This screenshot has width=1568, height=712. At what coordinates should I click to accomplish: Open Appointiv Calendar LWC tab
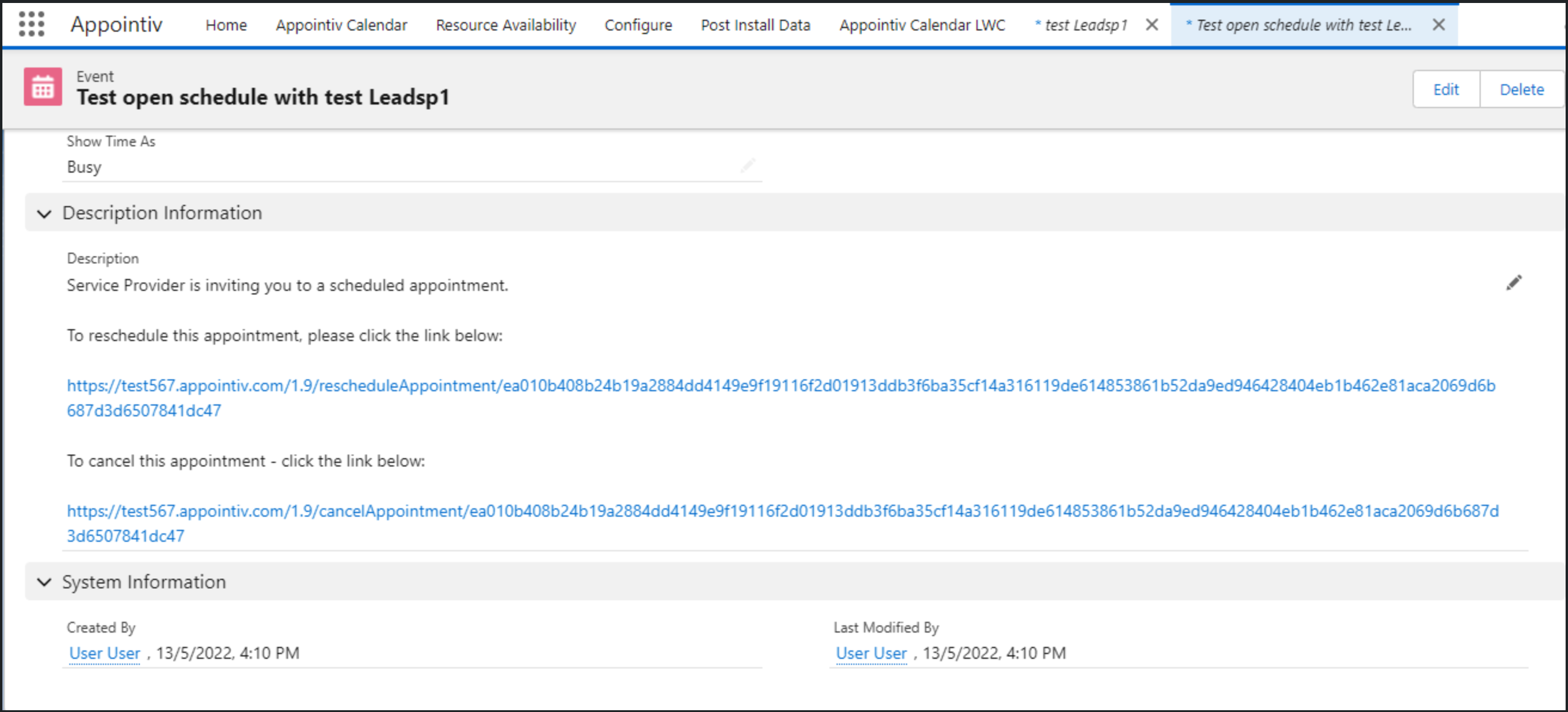pos(922,25)
